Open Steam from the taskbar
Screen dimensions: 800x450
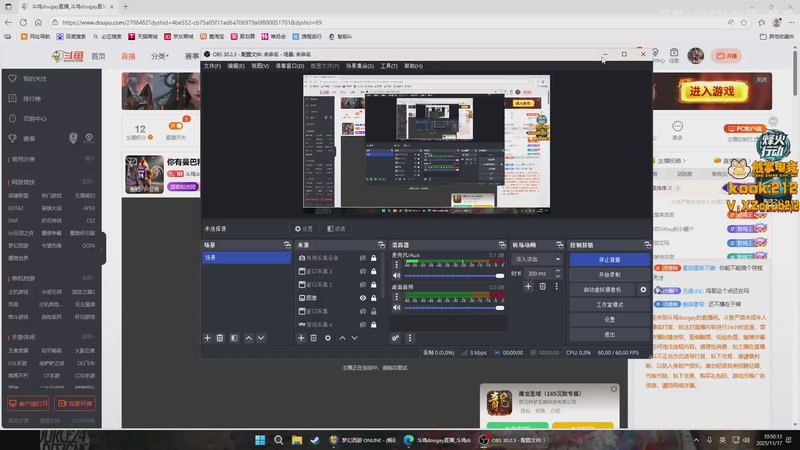click(315, 440)
